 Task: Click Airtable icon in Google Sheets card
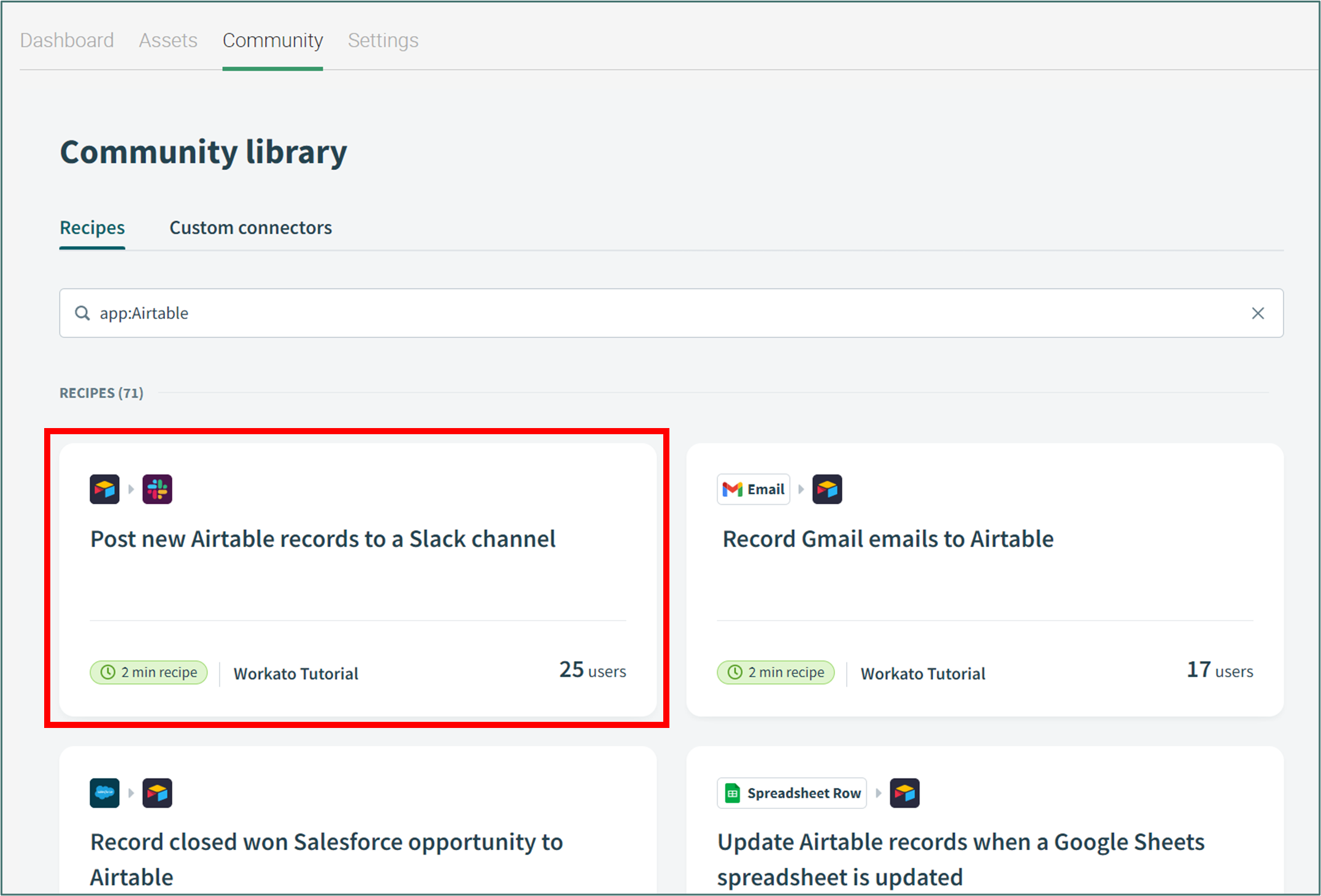pyautogui.click(x=904, y=793)
